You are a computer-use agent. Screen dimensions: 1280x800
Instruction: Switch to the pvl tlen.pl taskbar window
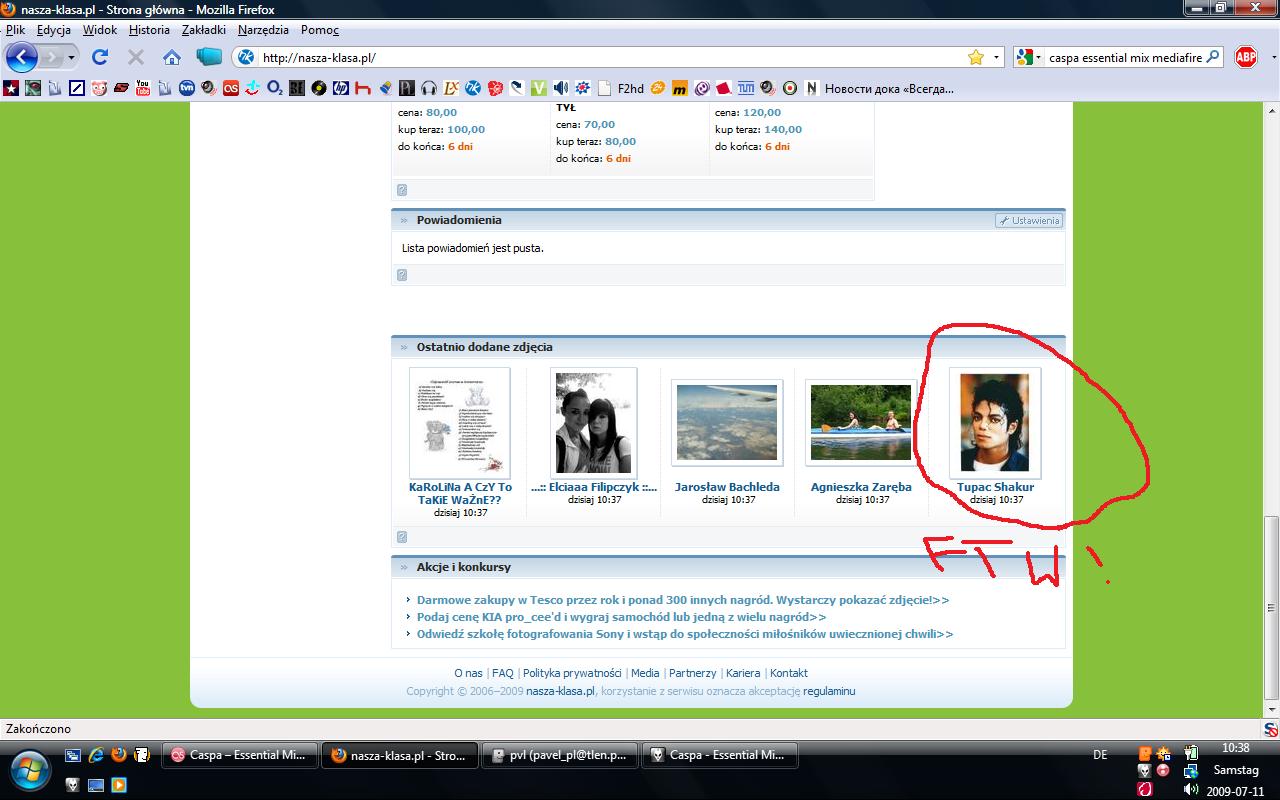(x=558, y=755)
